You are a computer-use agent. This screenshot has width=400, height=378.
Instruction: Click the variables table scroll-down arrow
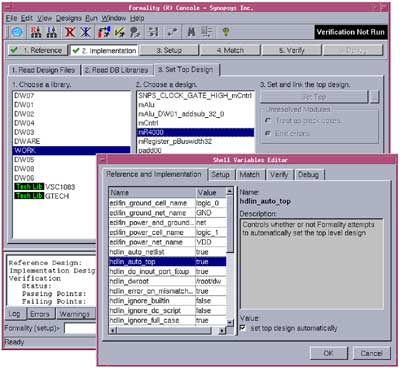[230, 322]
